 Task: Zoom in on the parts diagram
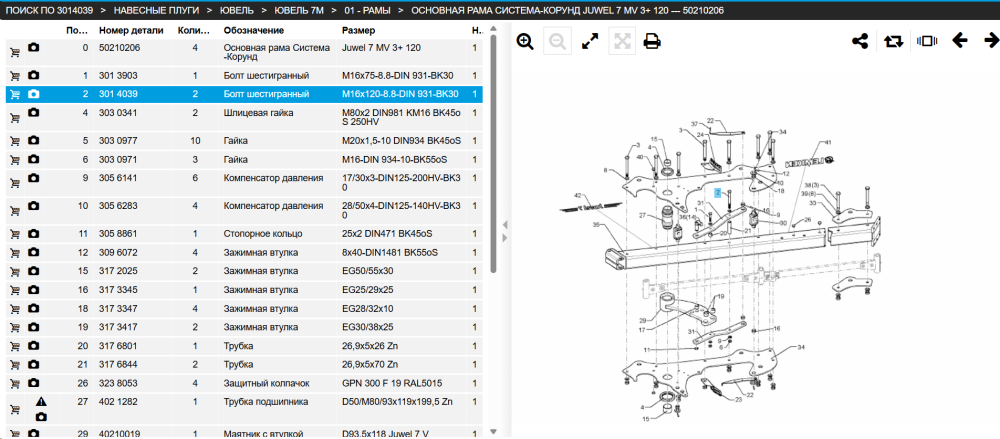pyautogui.click(x=525, y=42)
